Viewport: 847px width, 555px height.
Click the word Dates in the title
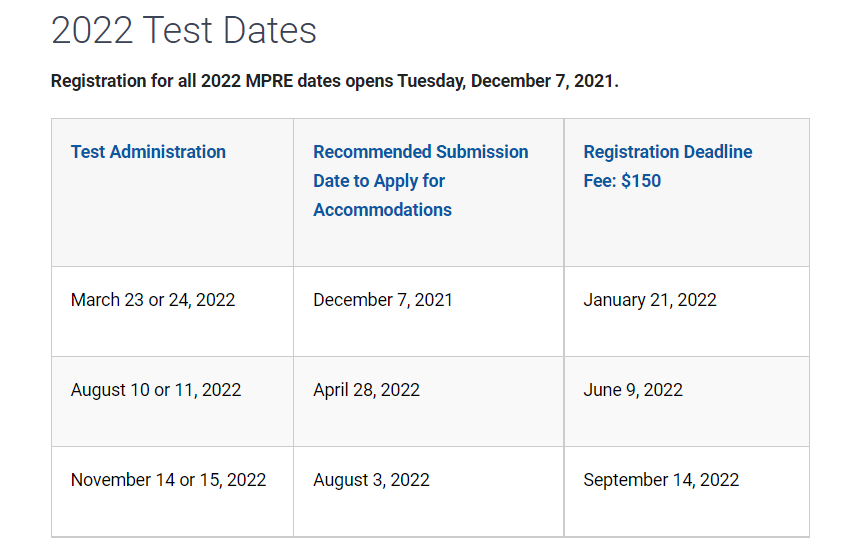(270, 30)
